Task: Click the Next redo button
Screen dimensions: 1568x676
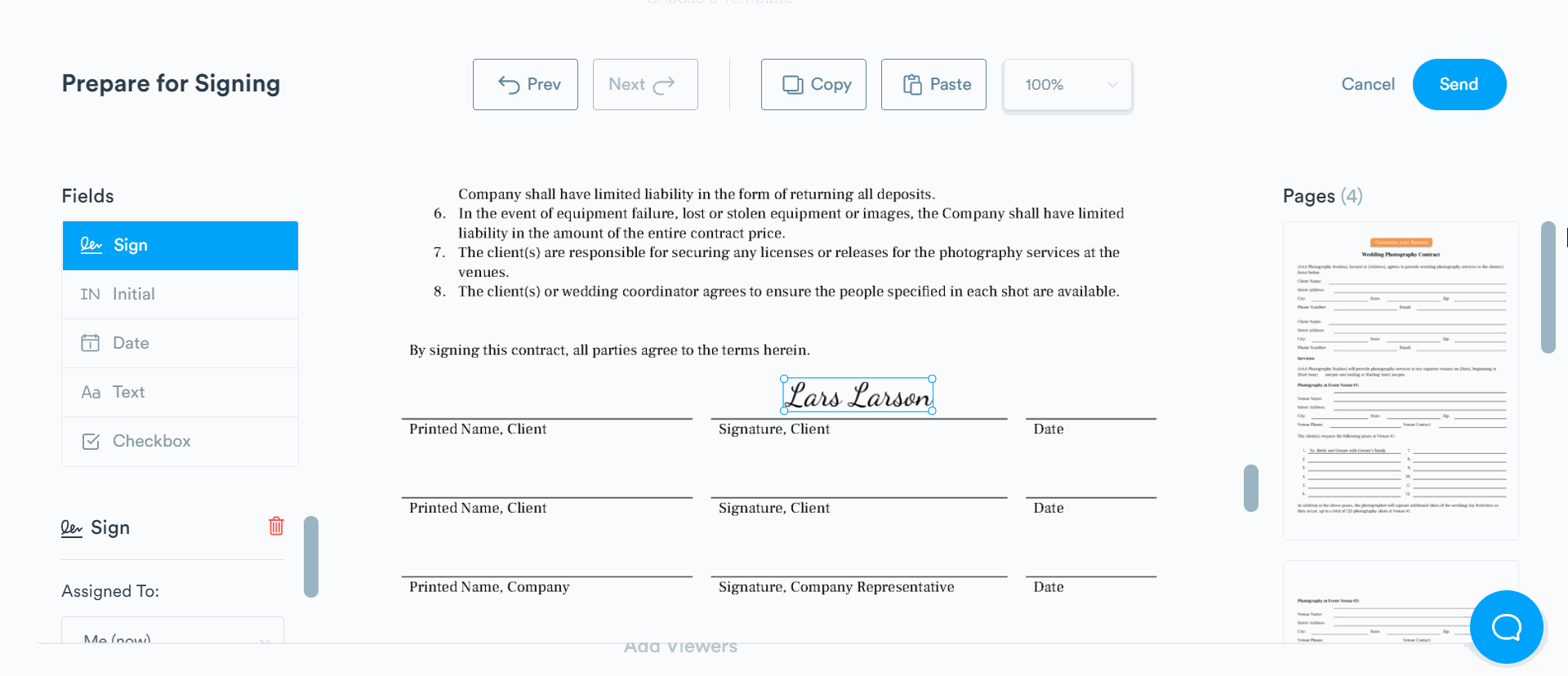Action: 645,84
